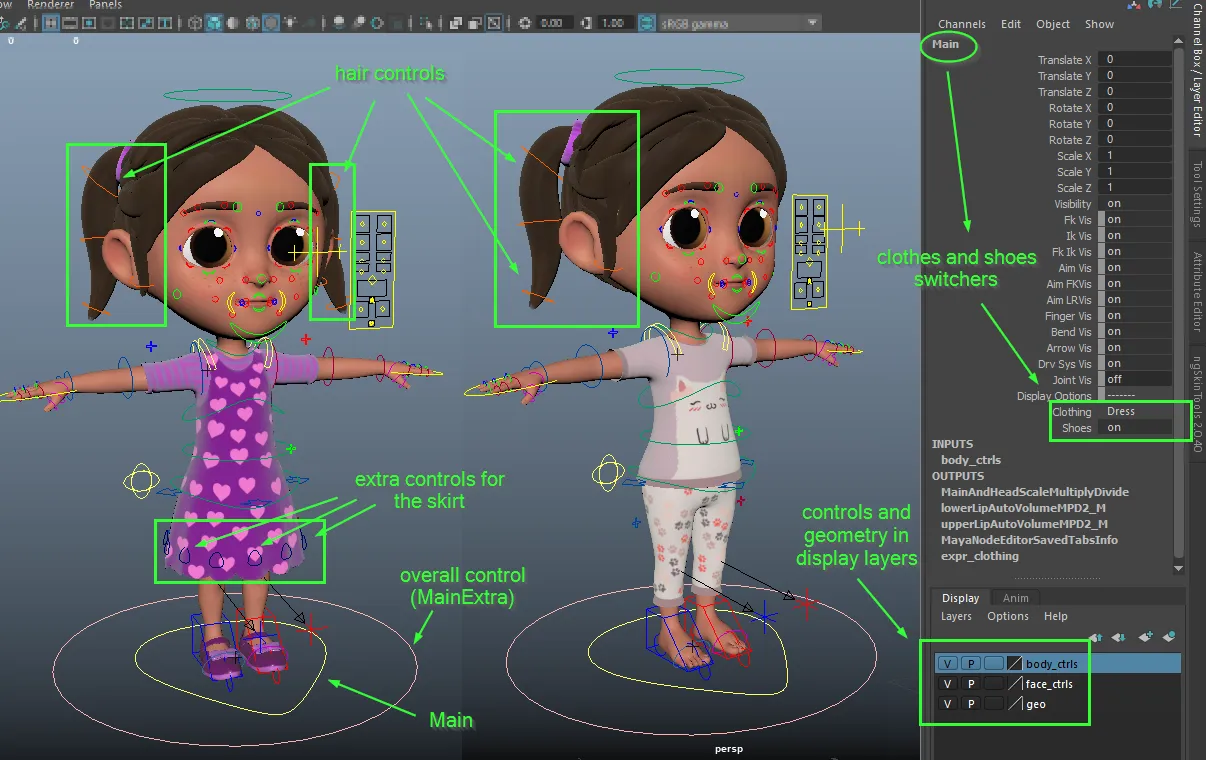Toggle visibility V of the geo layer
This screenshot has height=760, width=1206.
click(946, 704)
